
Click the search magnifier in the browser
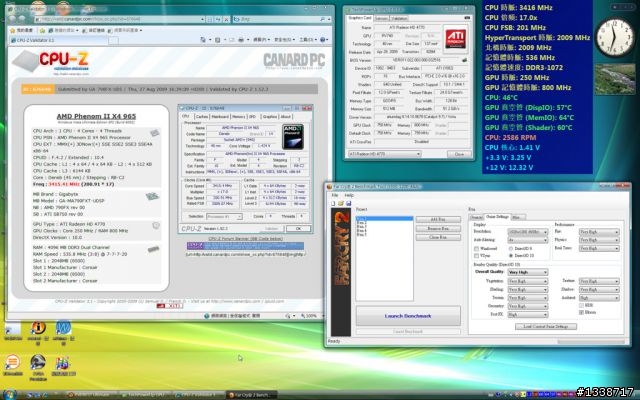[322, 19]
